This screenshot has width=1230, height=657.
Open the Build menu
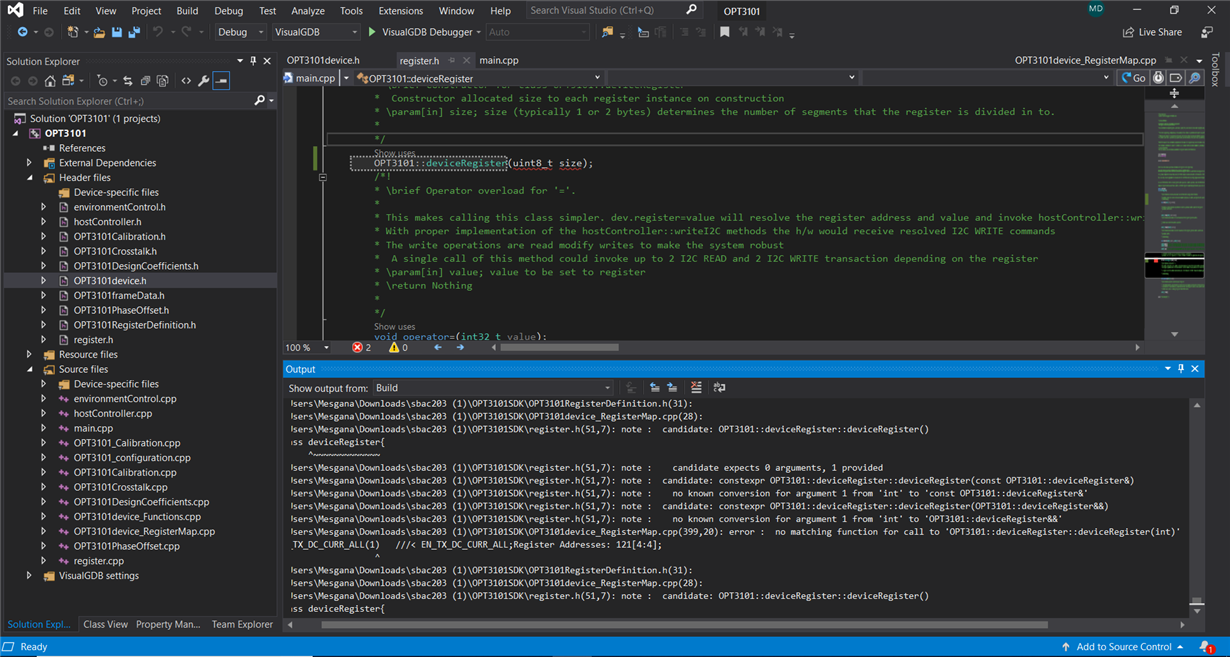pyautogui.click(x=187, y=11)
